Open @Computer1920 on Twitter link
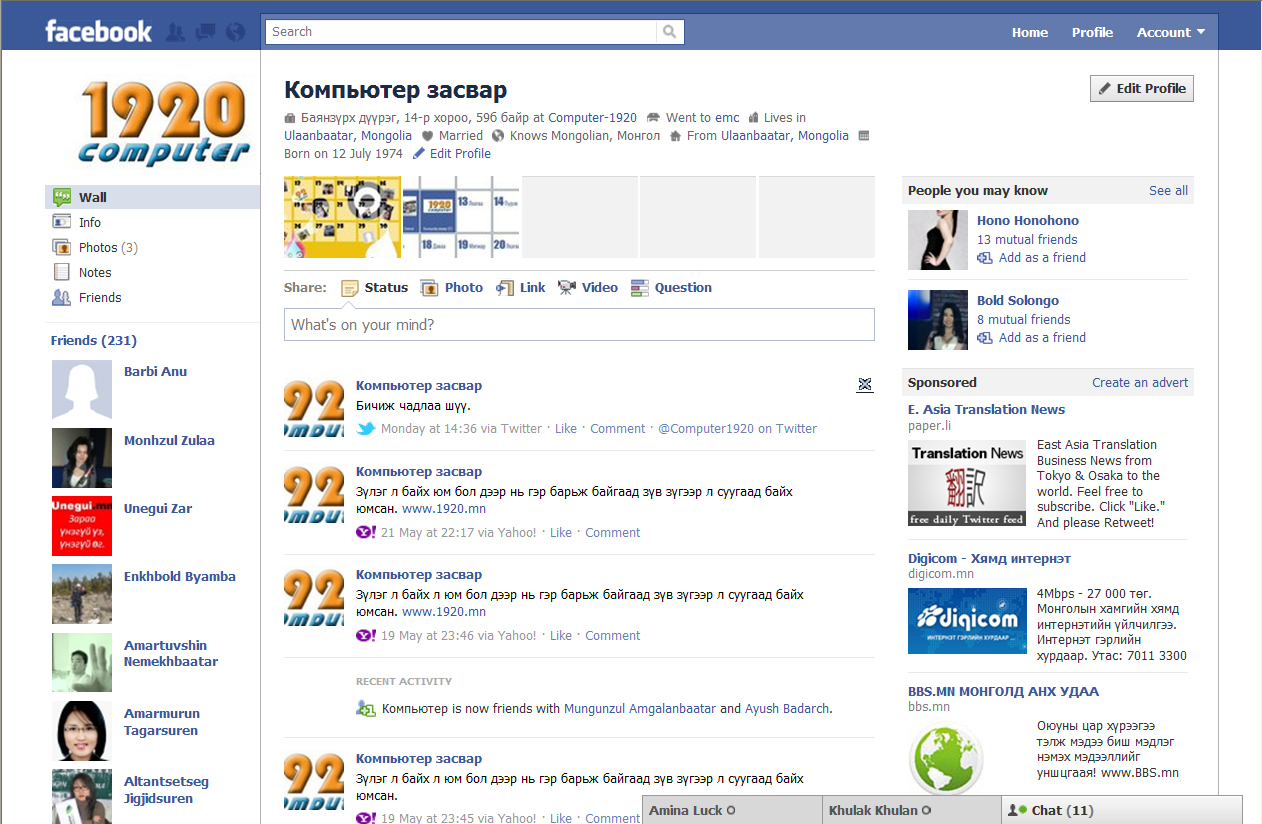Screen dimensions: 1262x824 [737, 429]
